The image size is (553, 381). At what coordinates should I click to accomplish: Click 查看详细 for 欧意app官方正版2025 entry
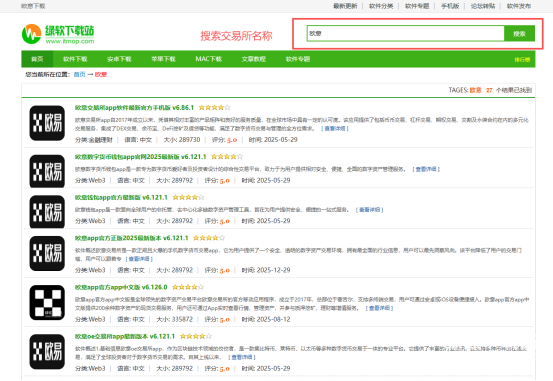point(139,259)
